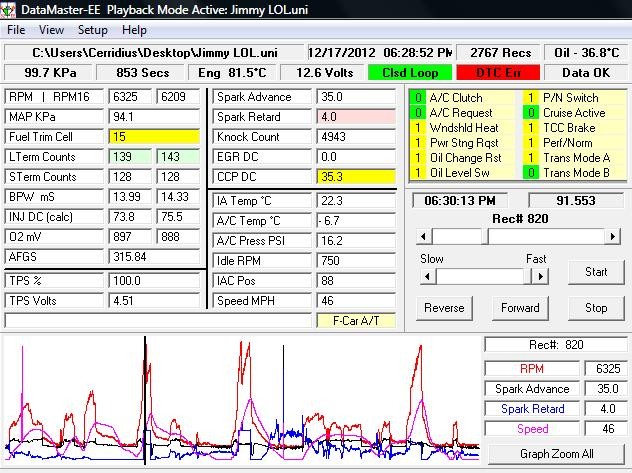632x473 pixels.
Task: Click the Idle RPM value 750
Action: point(356,261)
